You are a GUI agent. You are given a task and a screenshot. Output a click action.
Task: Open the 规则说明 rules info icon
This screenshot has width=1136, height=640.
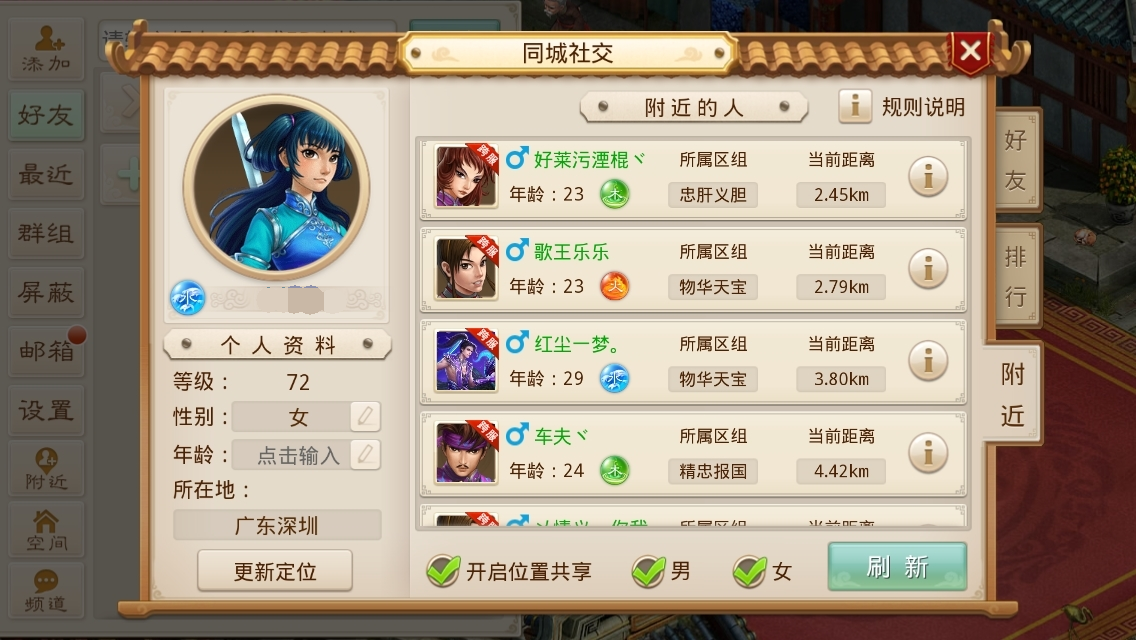[x=855, y=107]
